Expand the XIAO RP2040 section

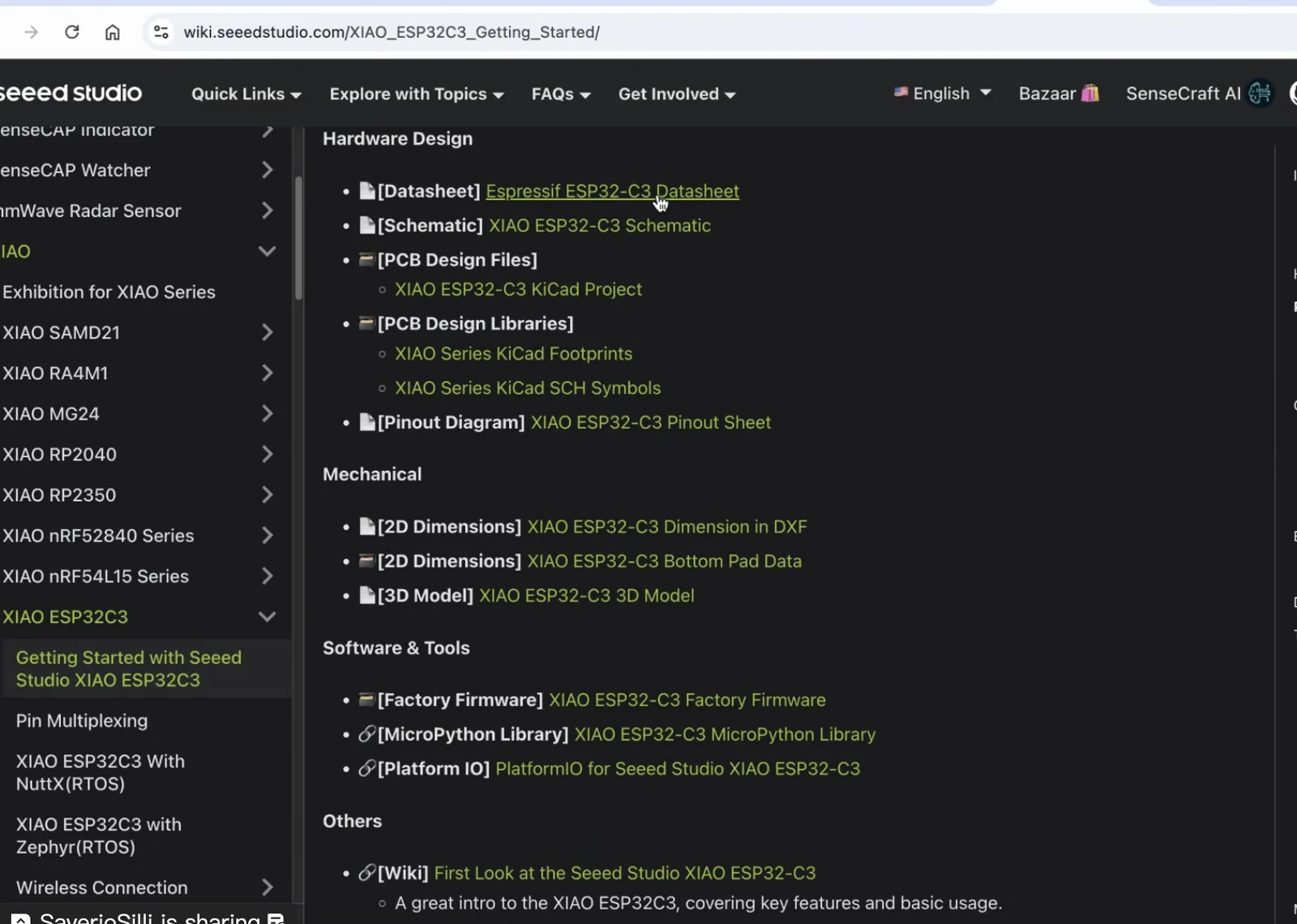(x=267, y=454)
